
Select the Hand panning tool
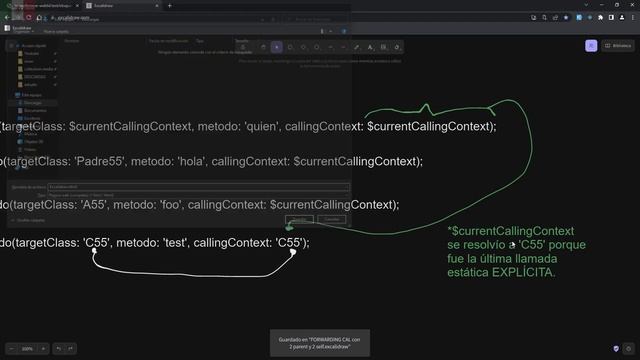pyautogui.click(x=263, y=47)
